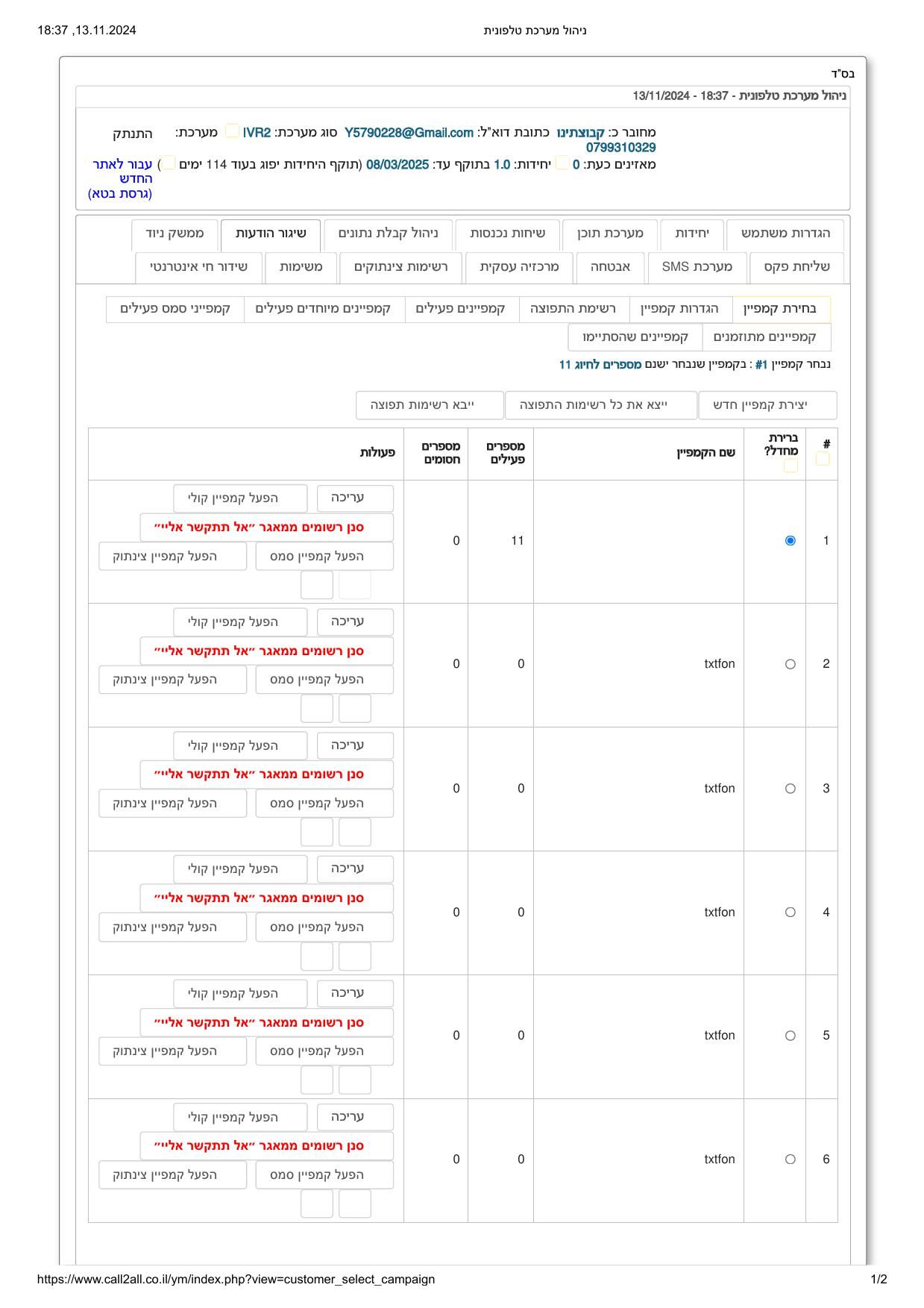
Task: Follow the 'עבור לאתר החדש' link
Action: tap(122, 171)
